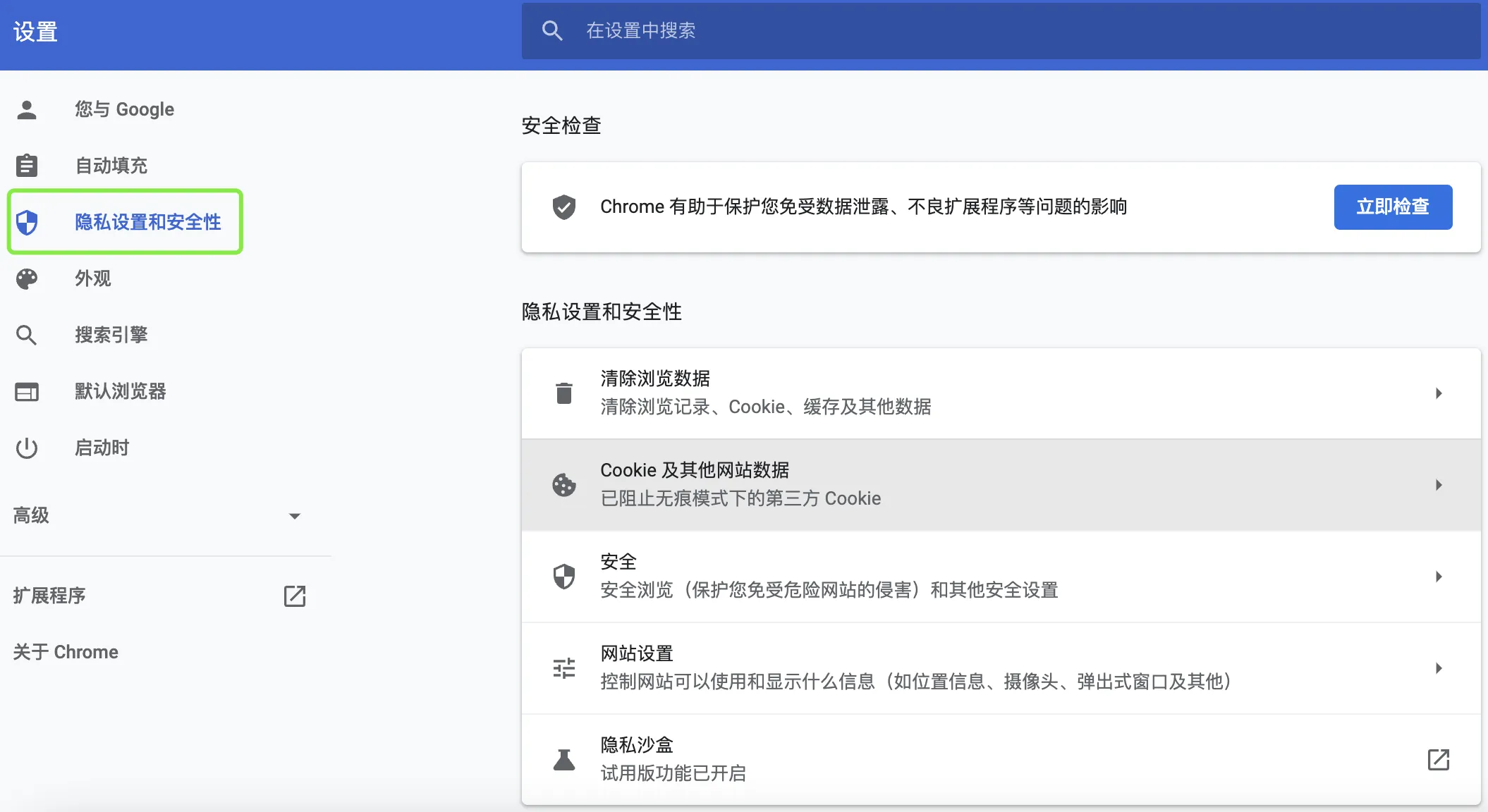
Task: Click the checkmark shield icon in 安全检查
Action: click(x=564, y=207)
